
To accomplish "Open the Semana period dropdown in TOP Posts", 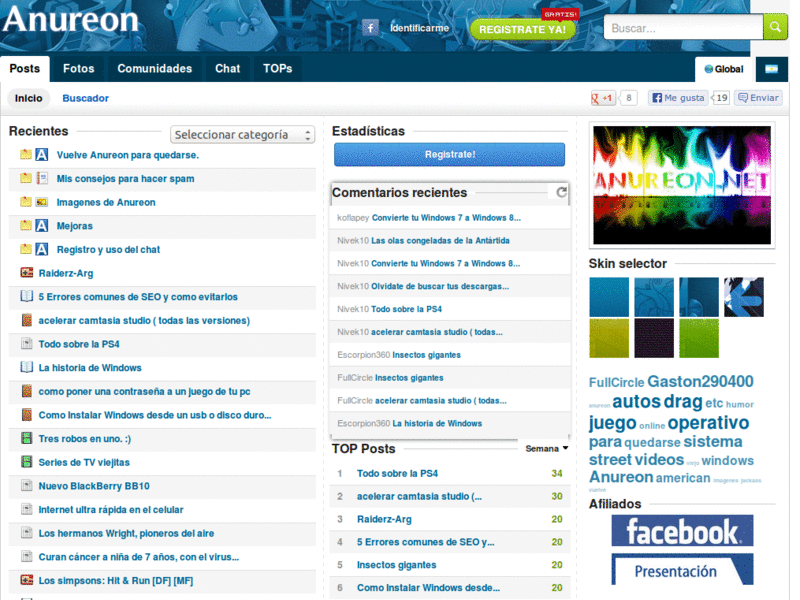I will click(546, 448).
